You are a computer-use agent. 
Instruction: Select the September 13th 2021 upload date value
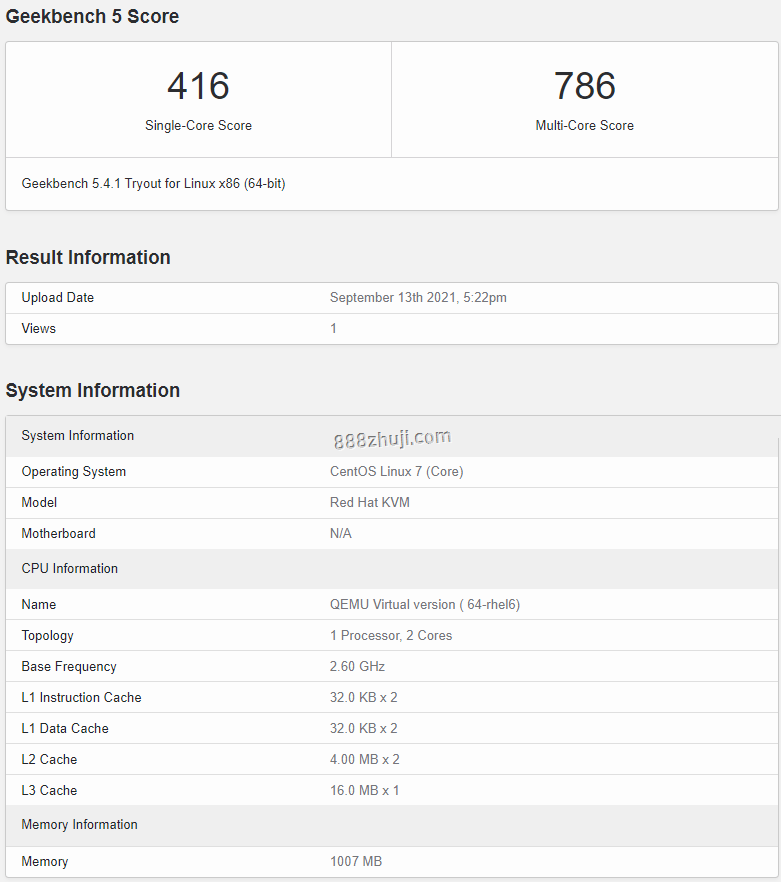(418, 298)
